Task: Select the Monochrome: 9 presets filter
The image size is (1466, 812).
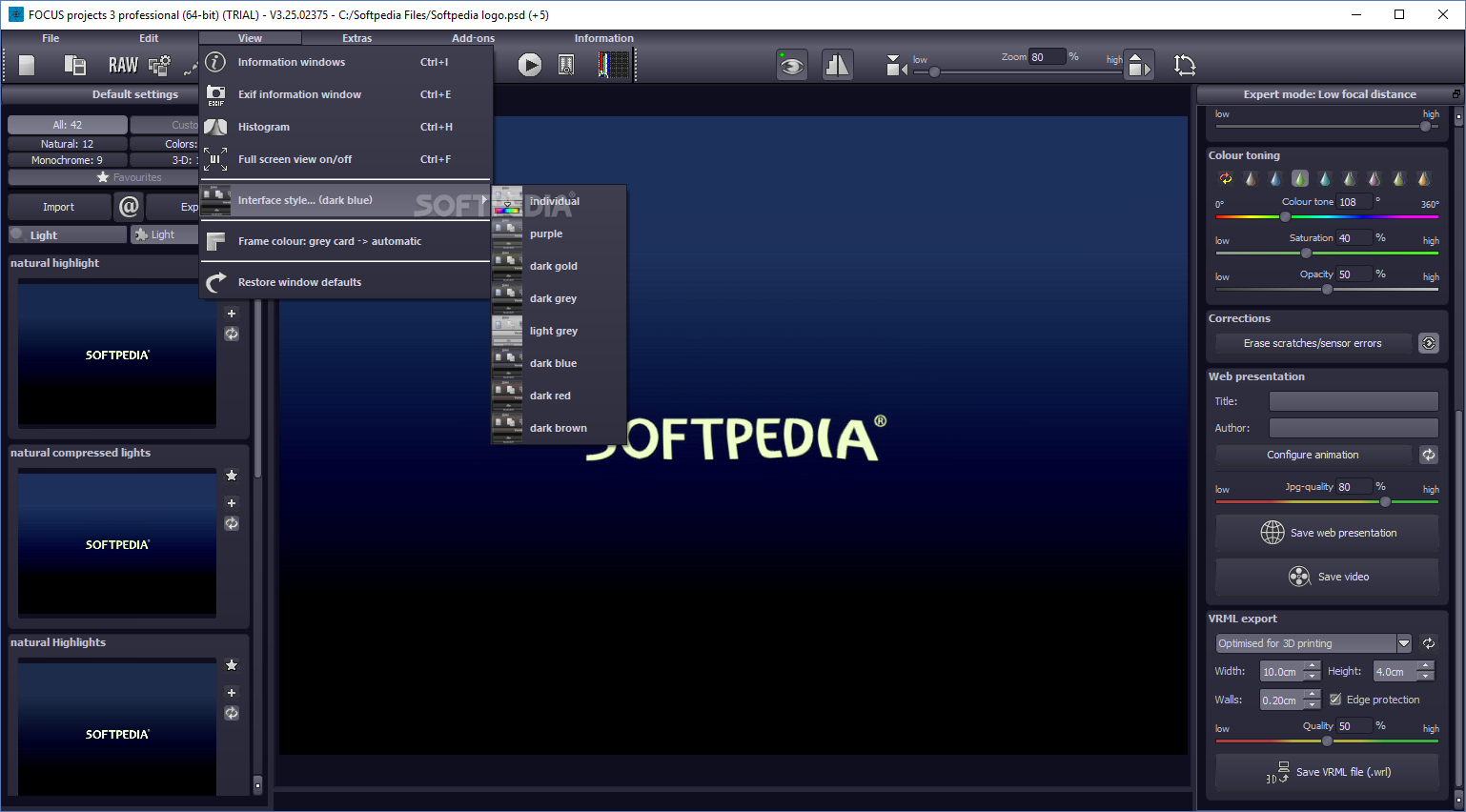Action: point(68,160)
